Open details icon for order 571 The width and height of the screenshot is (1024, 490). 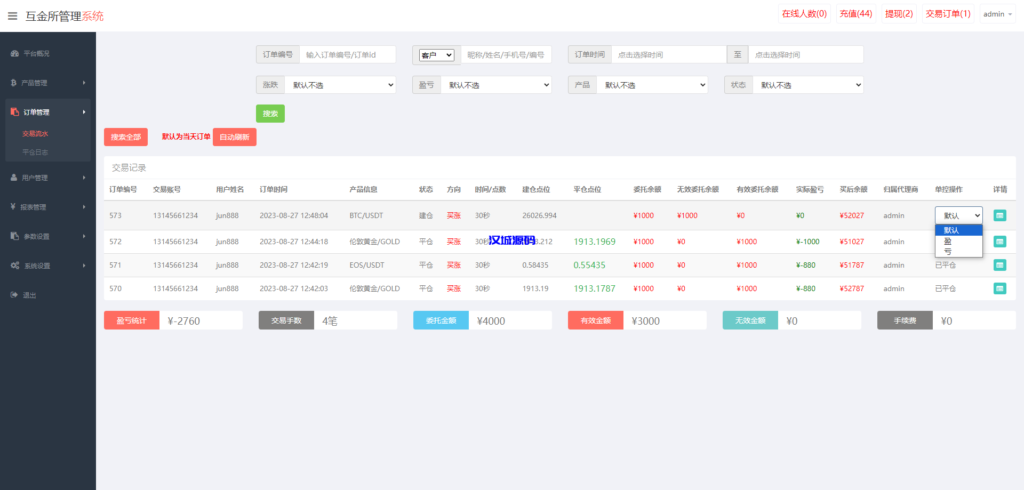point(999,265)
